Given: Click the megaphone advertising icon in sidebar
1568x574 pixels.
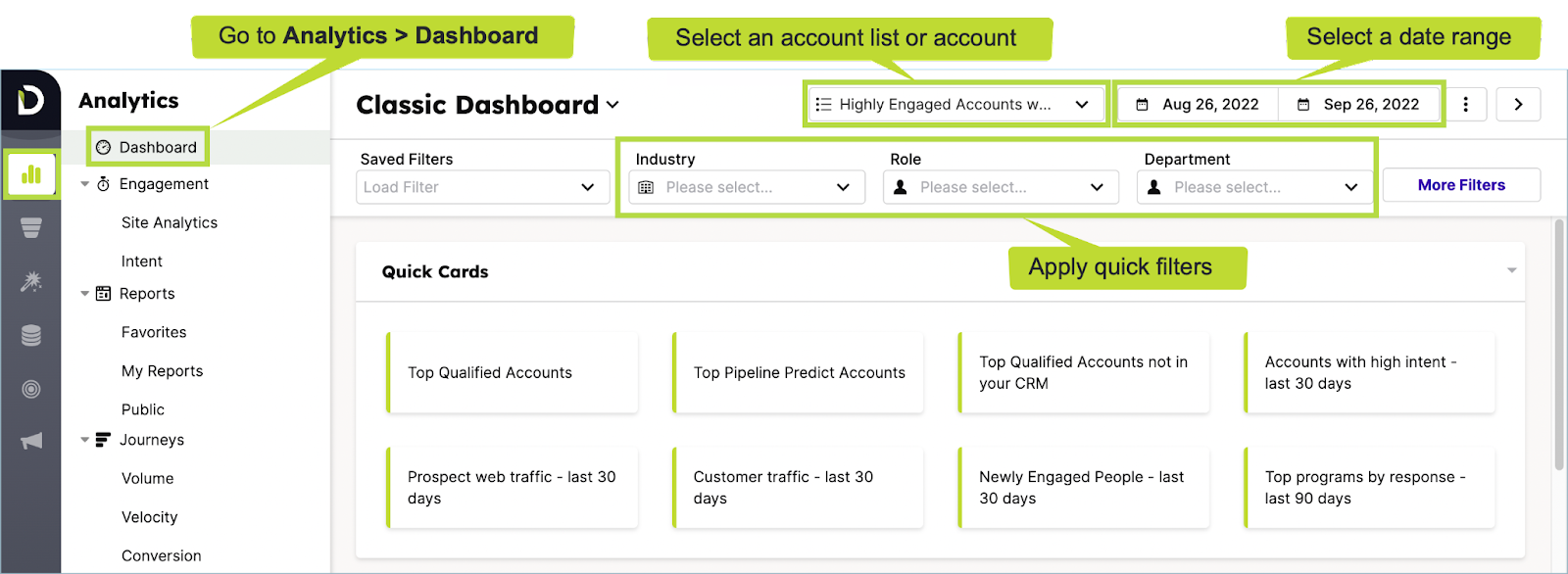Looking at the screenshot, I should coord(30,440).
